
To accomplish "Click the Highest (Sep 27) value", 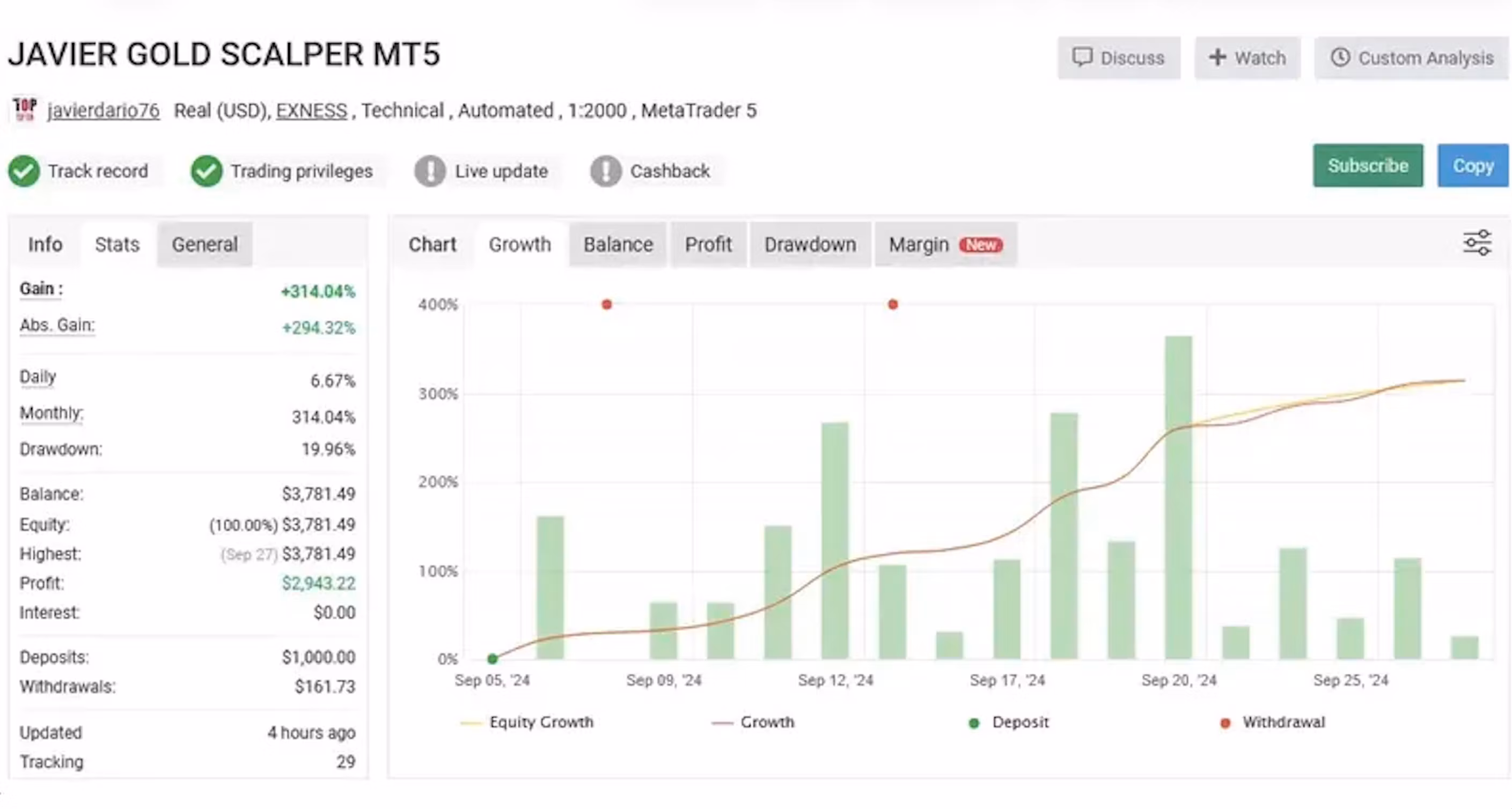I will [x=288, y=554].
